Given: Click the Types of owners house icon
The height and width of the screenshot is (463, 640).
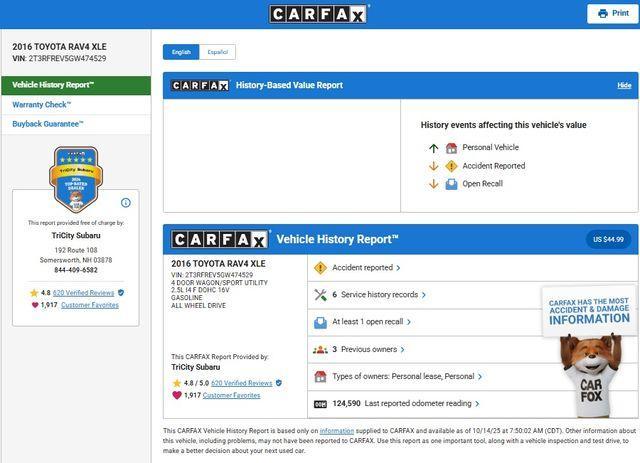Looking at the screenshot, I should [x=320, y=377].
